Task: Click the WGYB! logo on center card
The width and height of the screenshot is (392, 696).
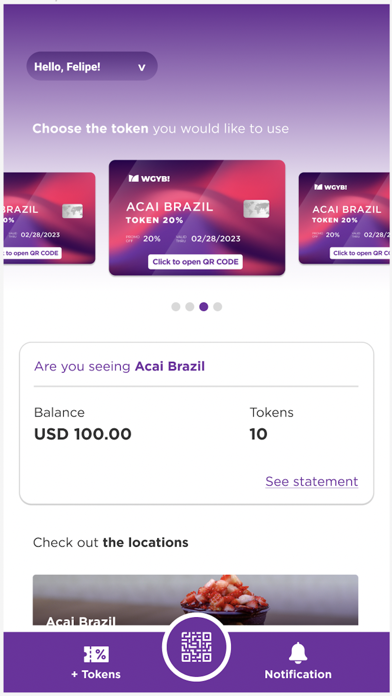Action: click(149, 178)
